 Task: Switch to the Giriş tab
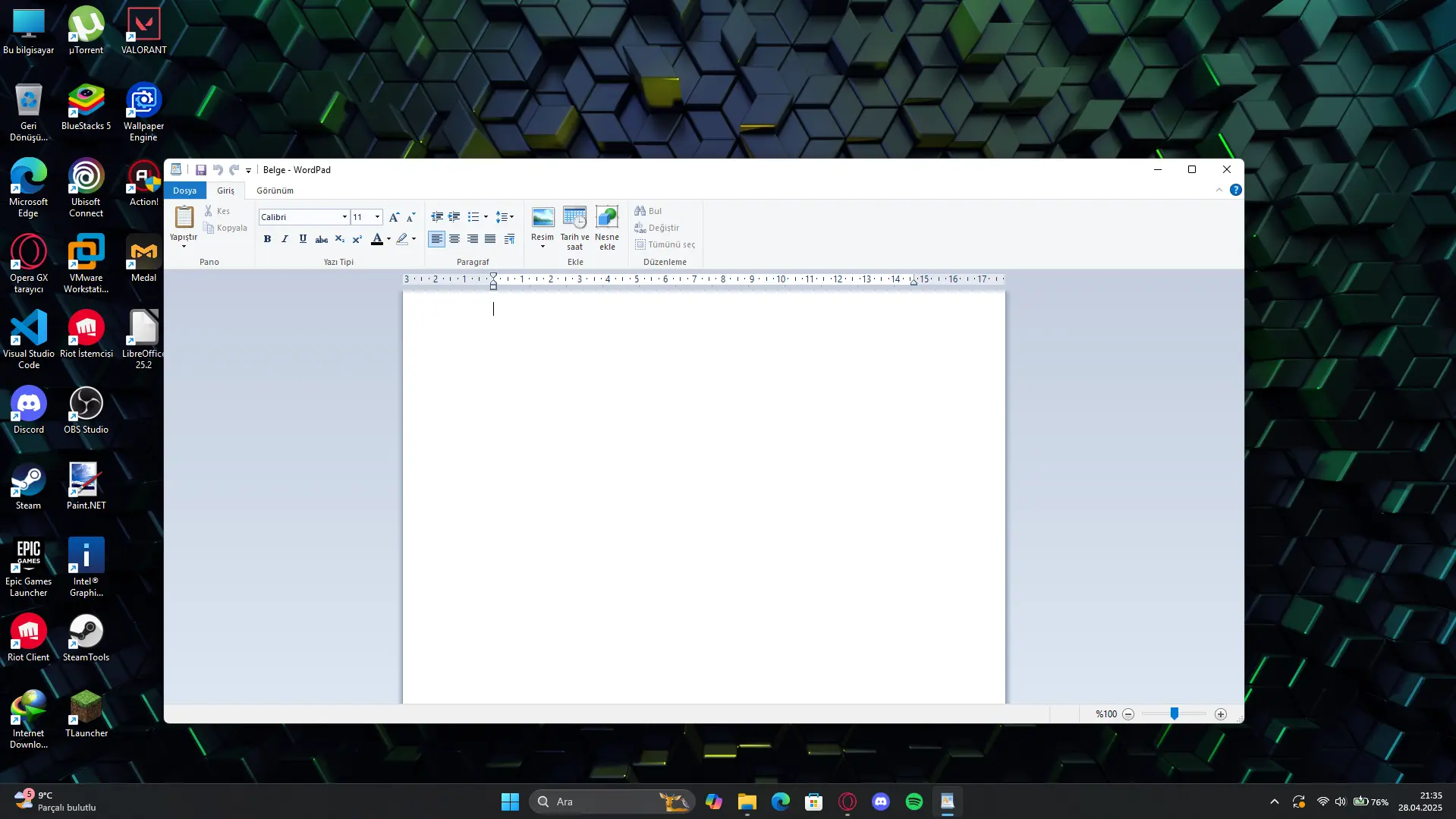(225, 191)
